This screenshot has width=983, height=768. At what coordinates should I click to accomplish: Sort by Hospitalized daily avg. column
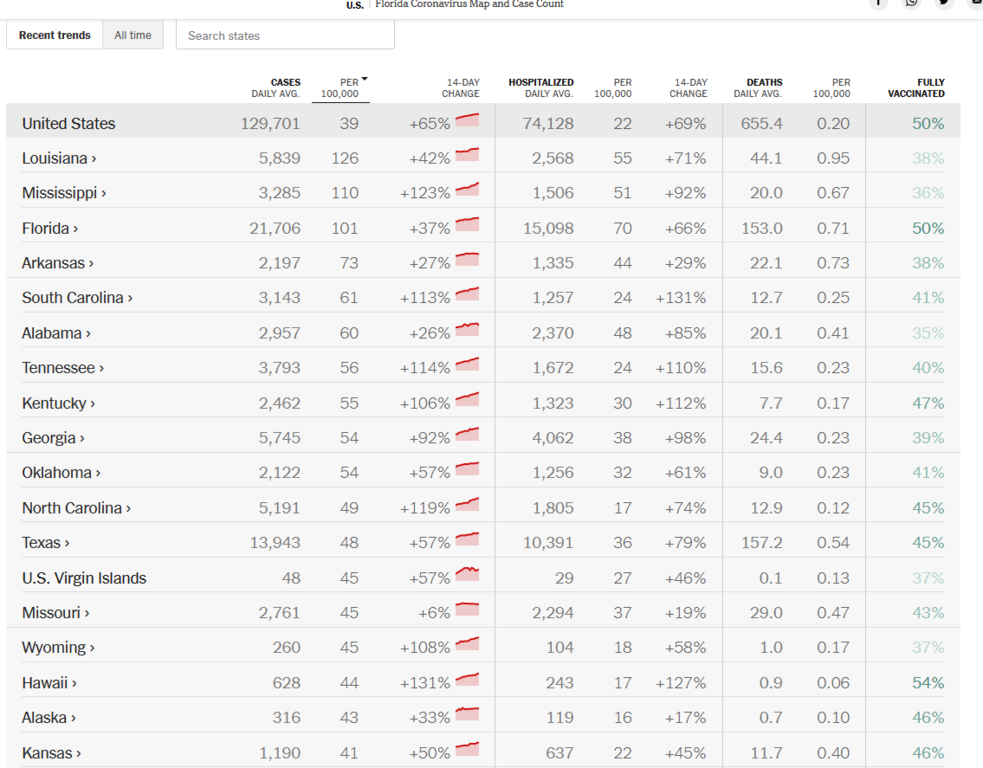tap(541, 88)
